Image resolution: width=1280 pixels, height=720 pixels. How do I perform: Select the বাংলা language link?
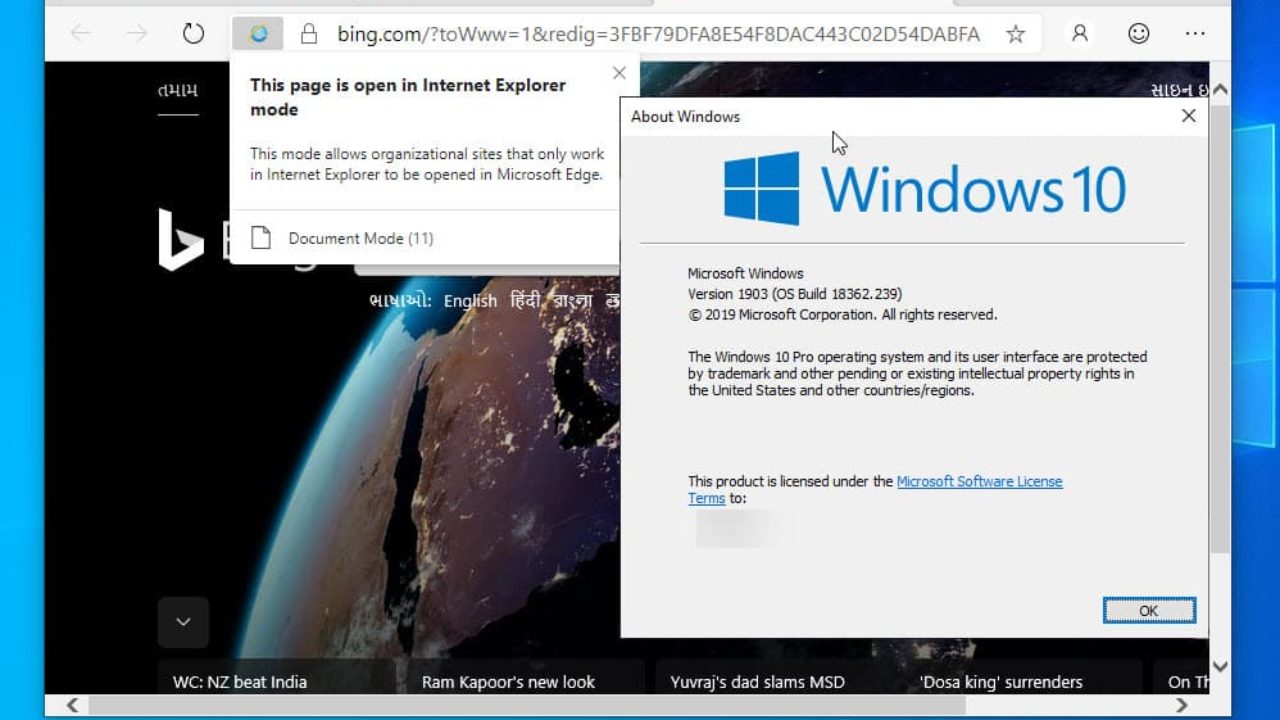573,301
